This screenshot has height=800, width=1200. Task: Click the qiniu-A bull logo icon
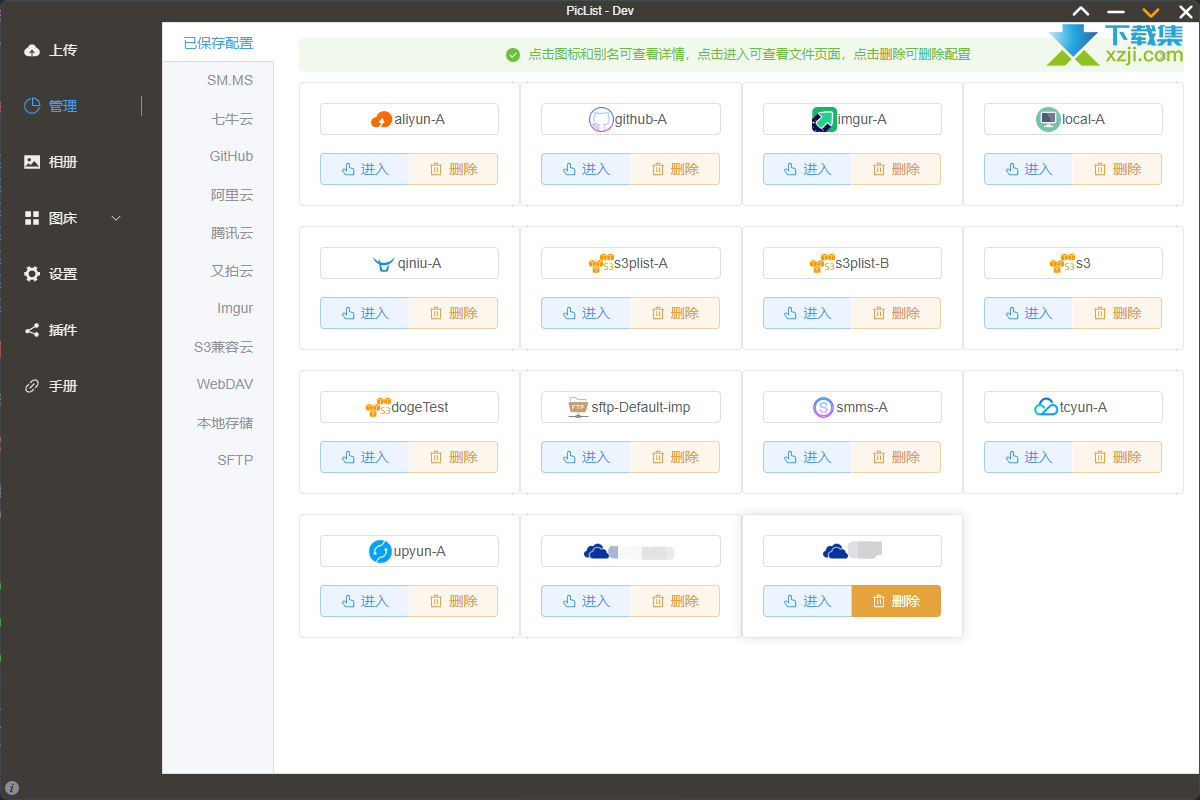(x=383, y=264)
